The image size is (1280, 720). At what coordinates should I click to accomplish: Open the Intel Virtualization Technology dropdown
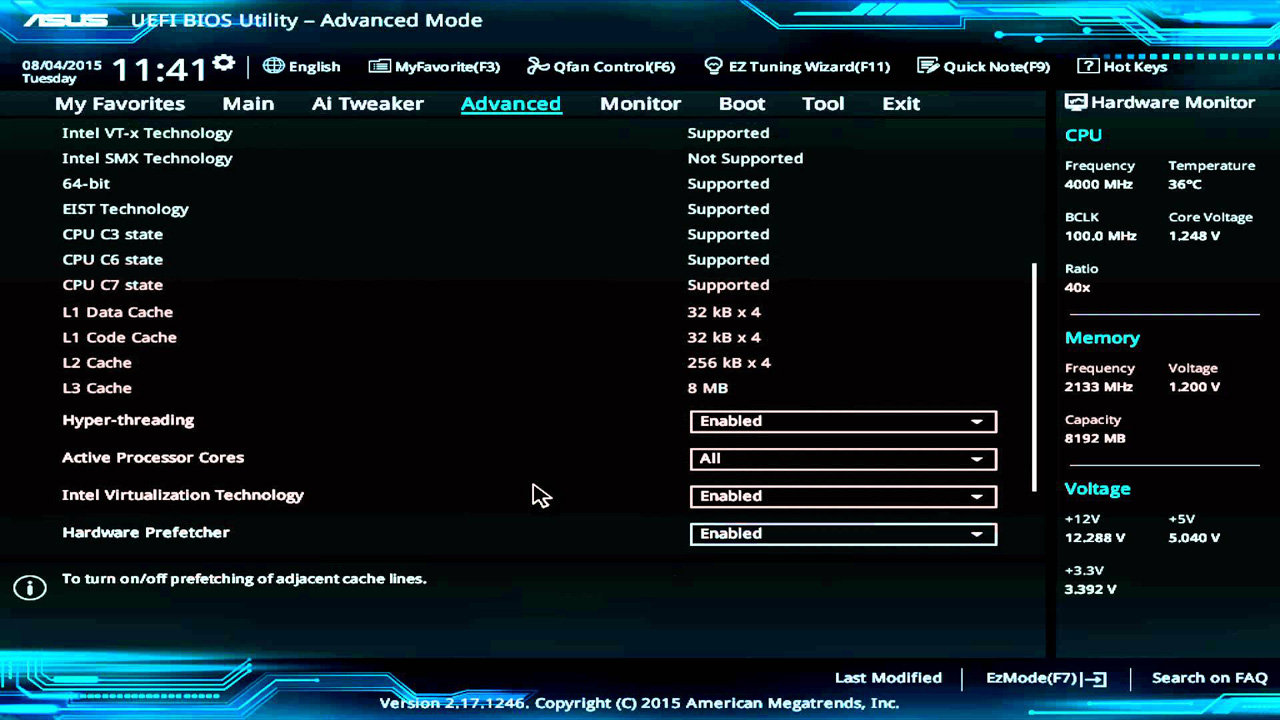pyautogui.click(x=843, y=496)
